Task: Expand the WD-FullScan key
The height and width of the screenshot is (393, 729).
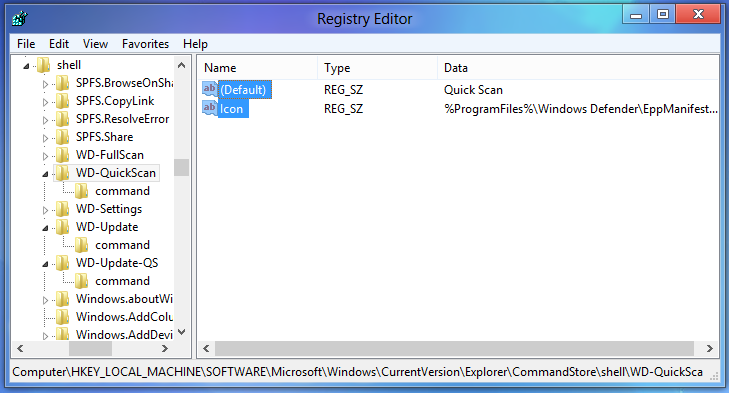Action: [45, 156]
